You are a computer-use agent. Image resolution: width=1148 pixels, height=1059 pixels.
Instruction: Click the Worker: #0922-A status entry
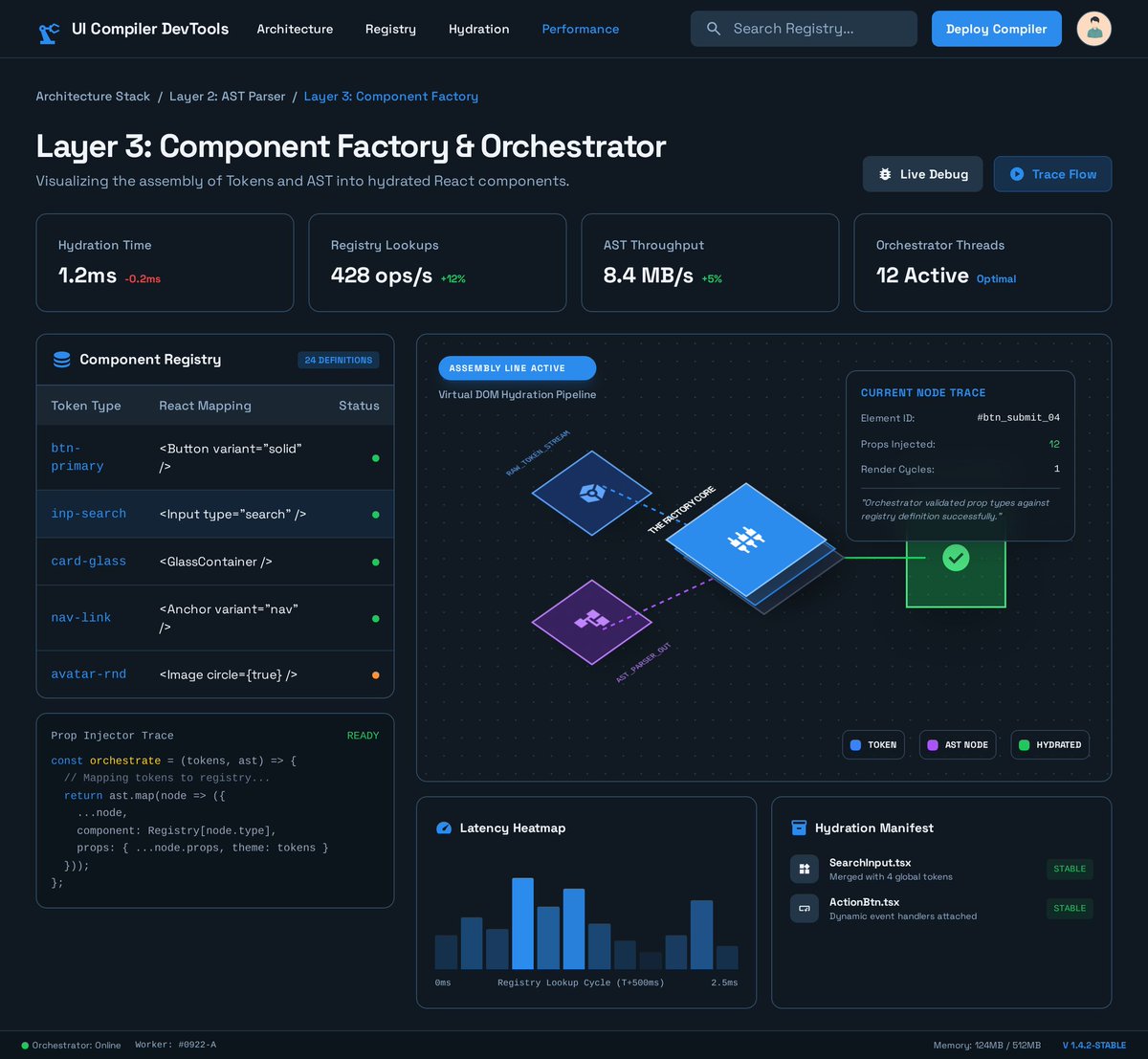(176, 1045)
